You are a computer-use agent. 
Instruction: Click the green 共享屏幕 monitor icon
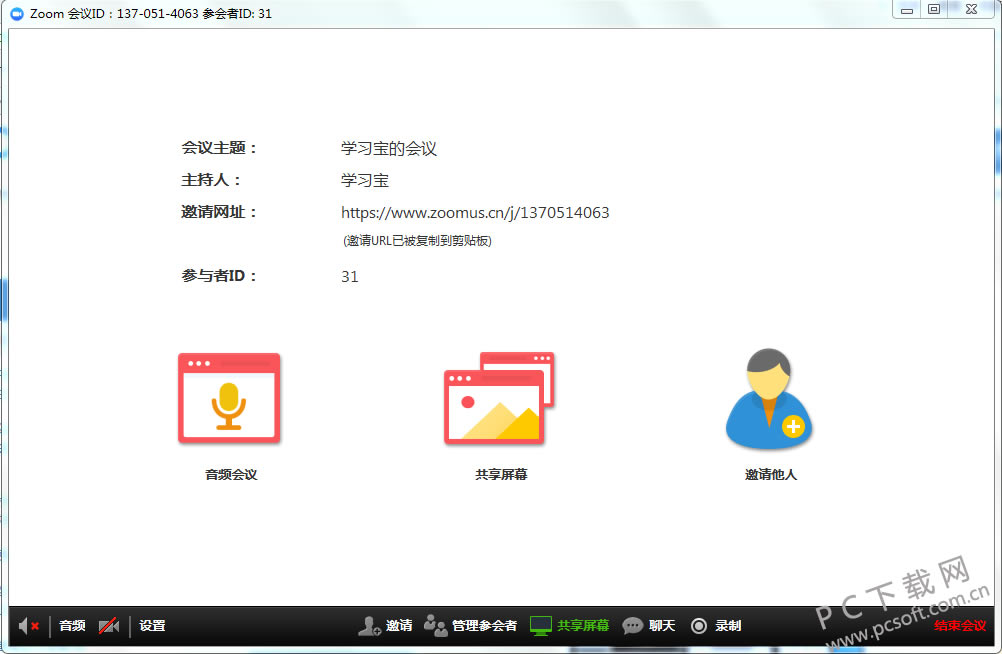pyautogui.click(x=541, y=626)
